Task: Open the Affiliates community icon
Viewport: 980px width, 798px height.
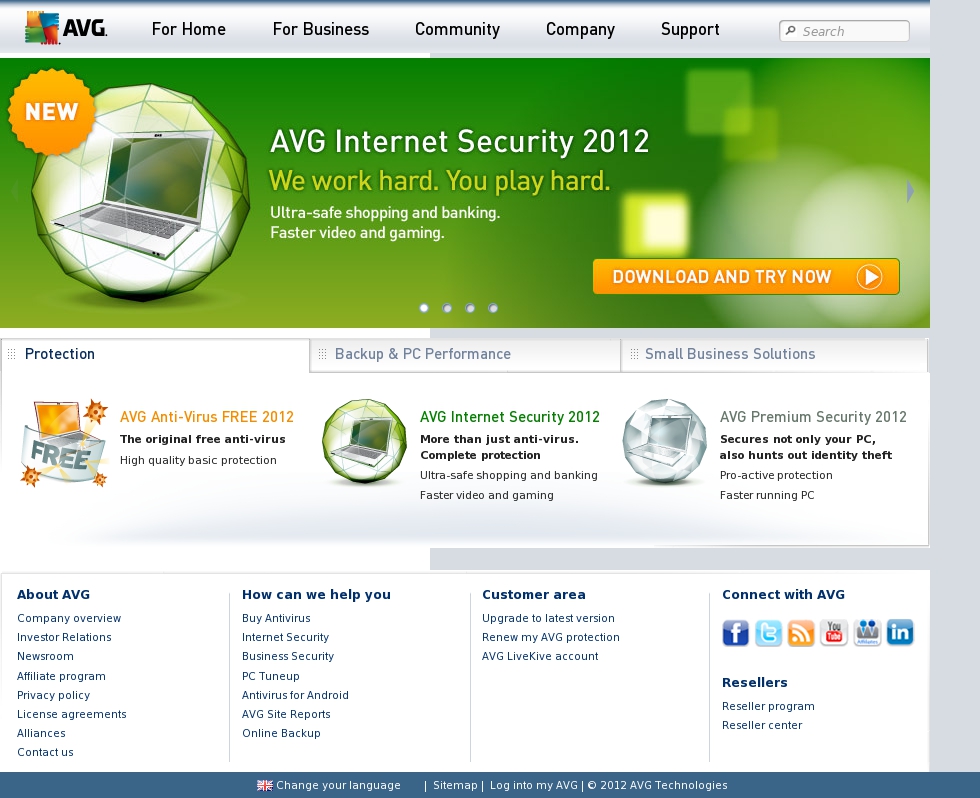Action: [867, 633]
